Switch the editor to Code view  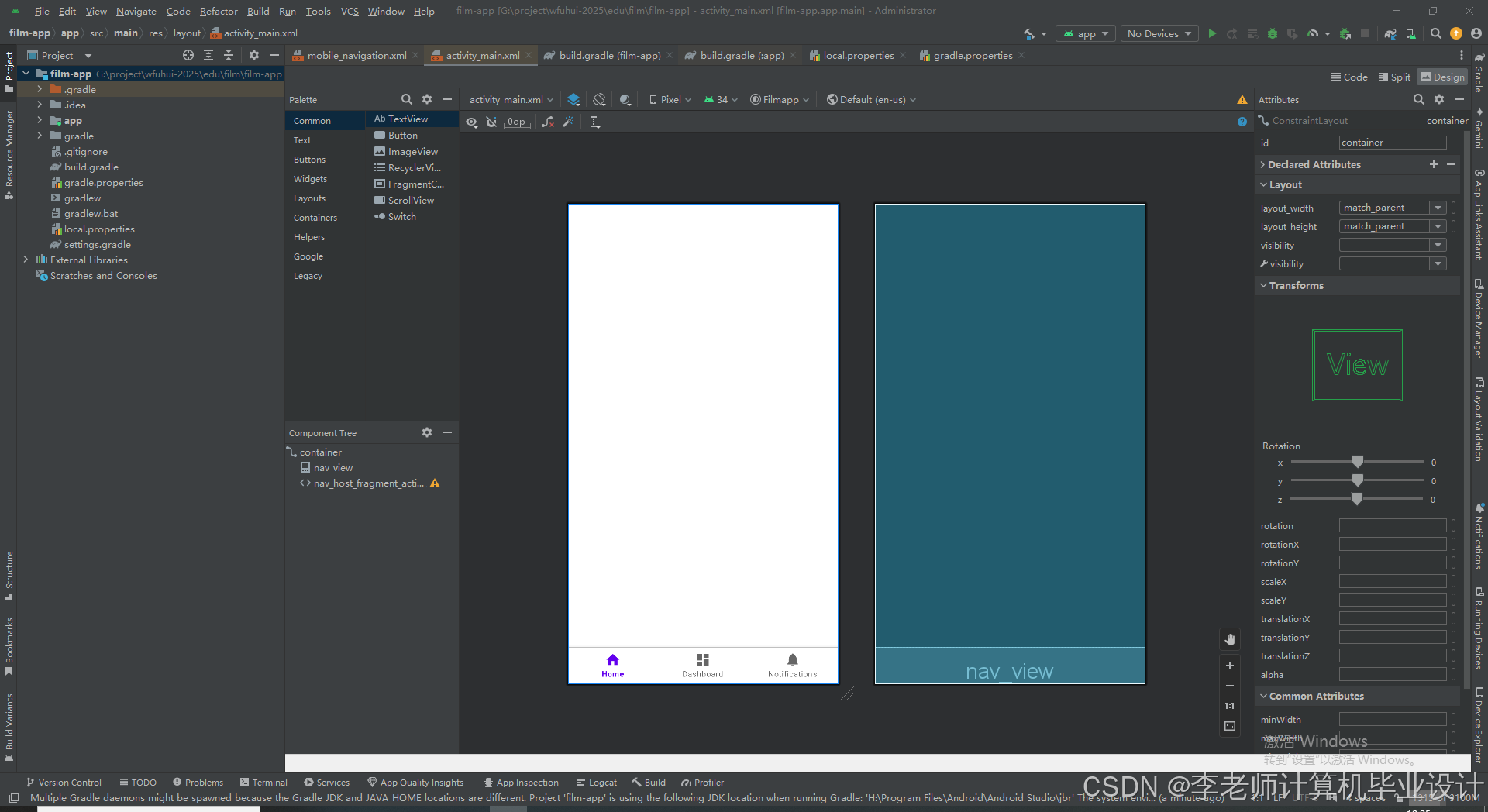pyautogui.click(x=1348, y=77)
